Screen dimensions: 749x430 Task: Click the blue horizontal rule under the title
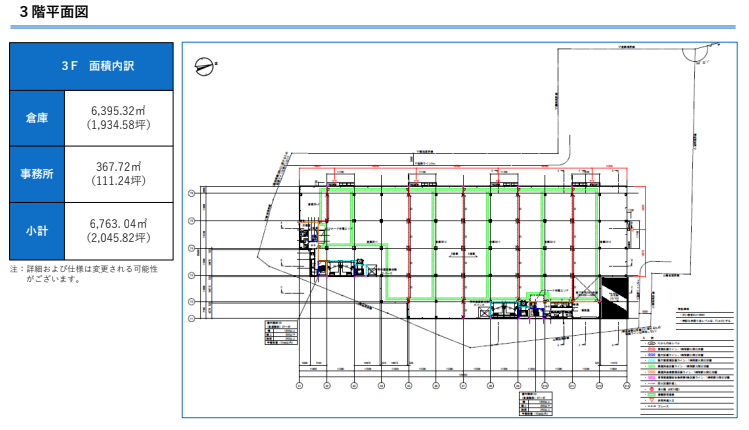[x=374, y=27]
